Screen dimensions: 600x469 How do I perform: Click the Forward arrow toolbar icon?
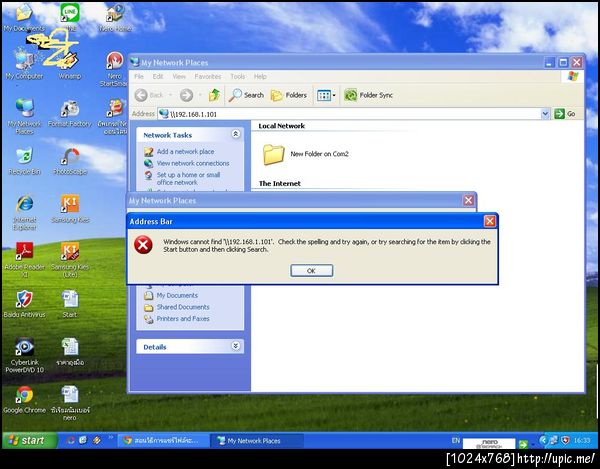(186, 95)
